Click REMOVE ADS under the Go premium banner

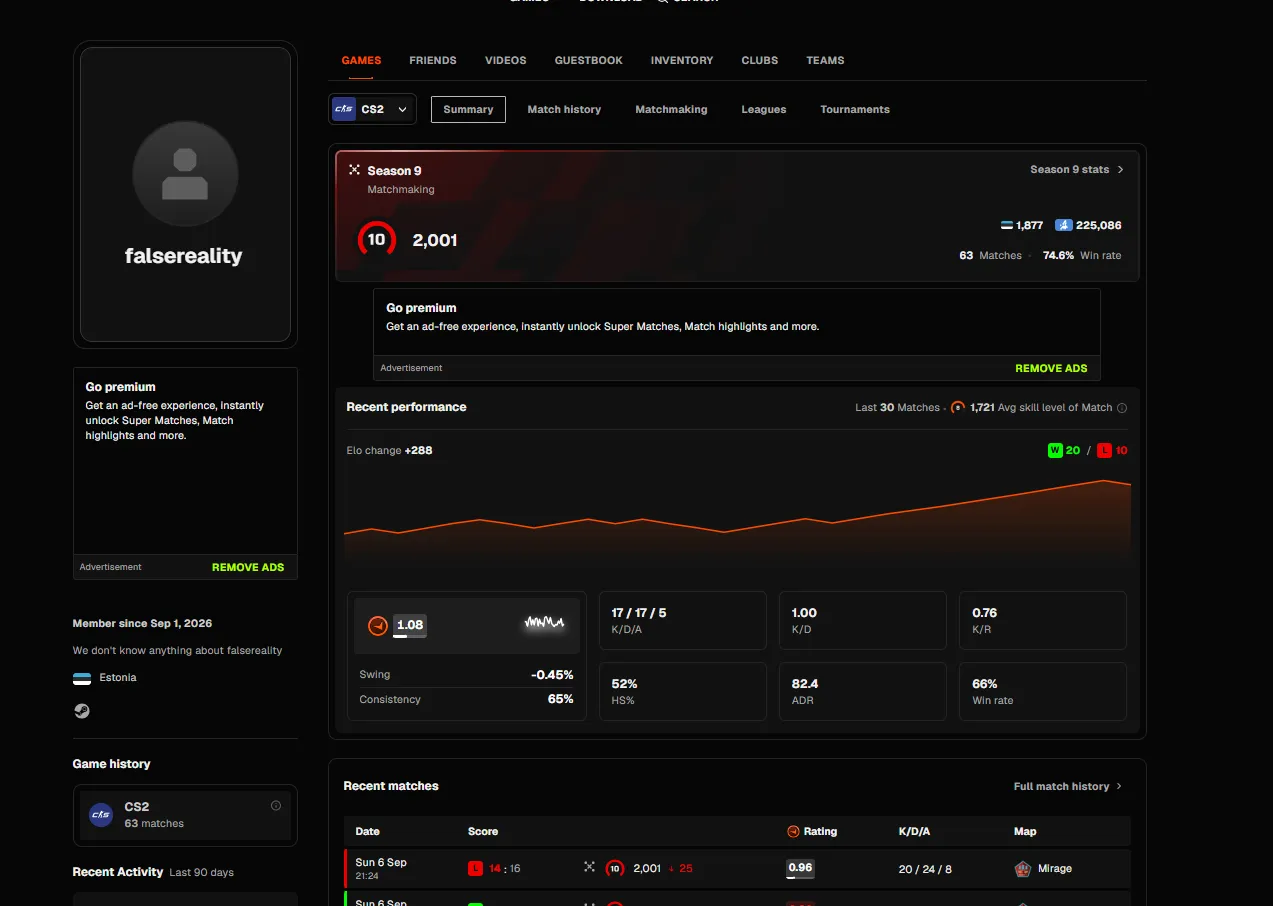1051,368
